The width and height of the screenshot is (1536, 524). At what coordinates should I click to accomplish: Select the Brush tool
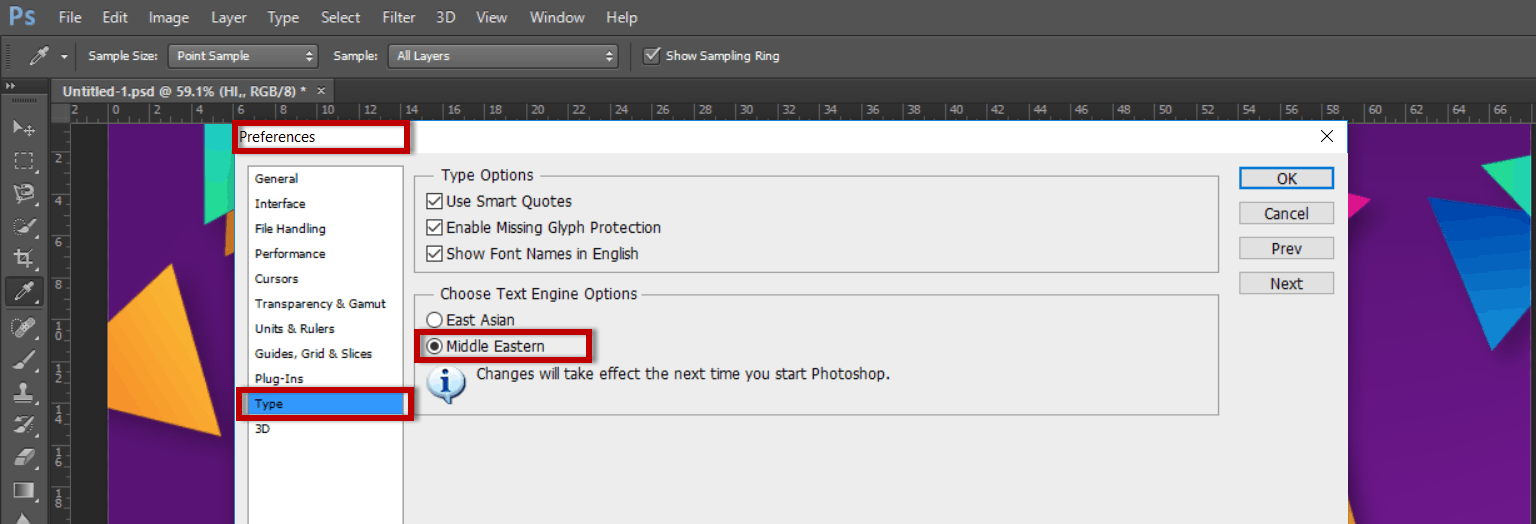pyautogui.click(x=23, y=361)
